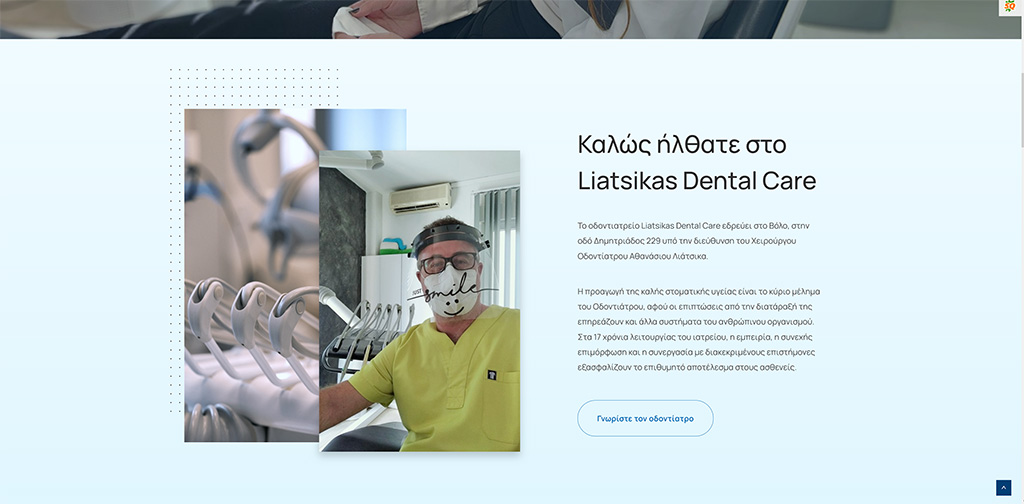Click the 'Οδοντίατρου Αθανάσιου Λιάτσικα' text line

(642, 257)
